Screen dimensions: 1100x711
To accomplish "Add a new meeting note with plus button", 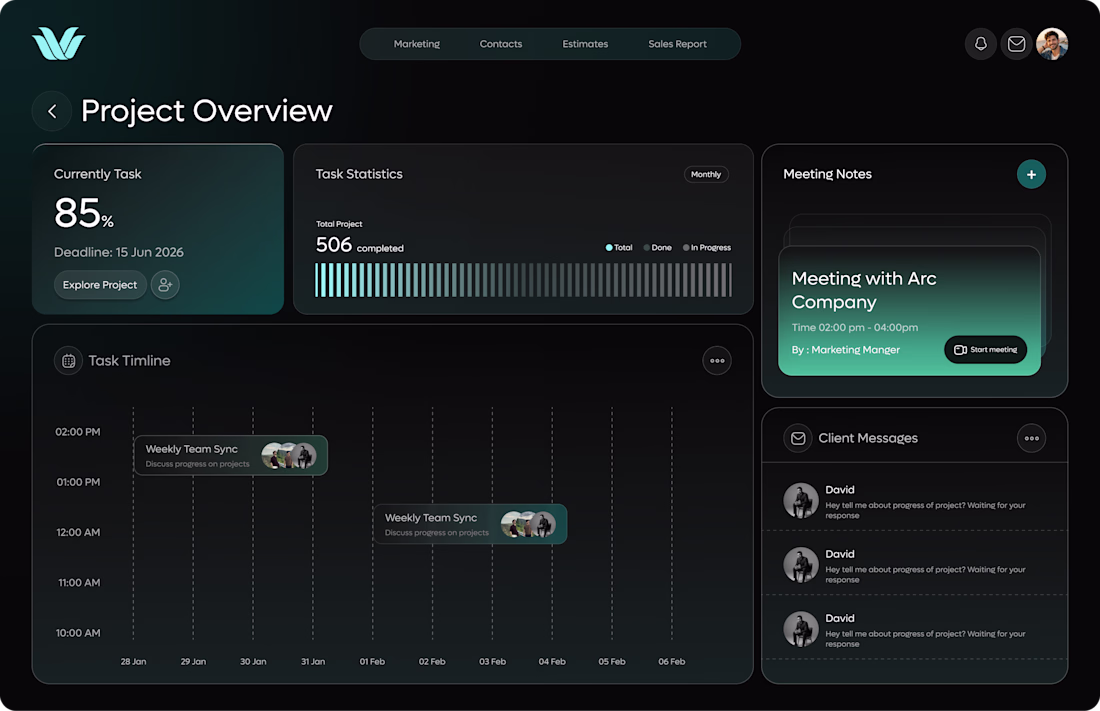I will coord(1031,174).
